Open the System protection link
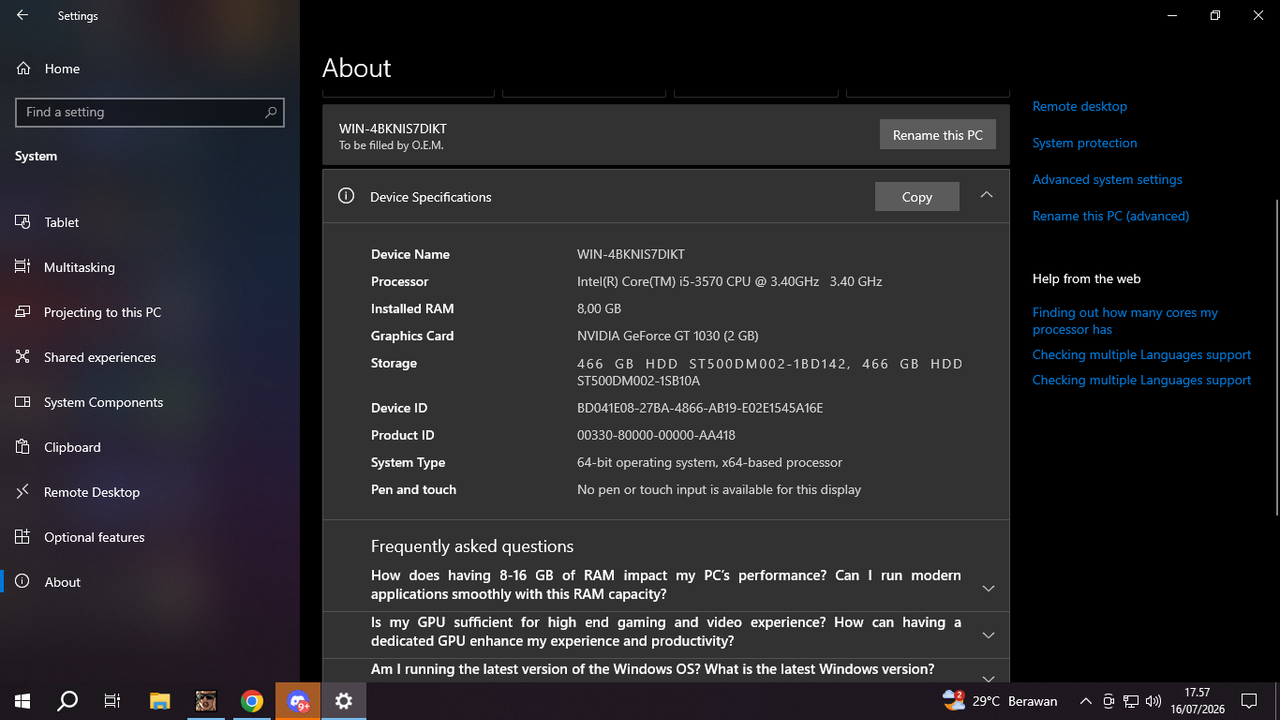 click(x=1084, y=143)
